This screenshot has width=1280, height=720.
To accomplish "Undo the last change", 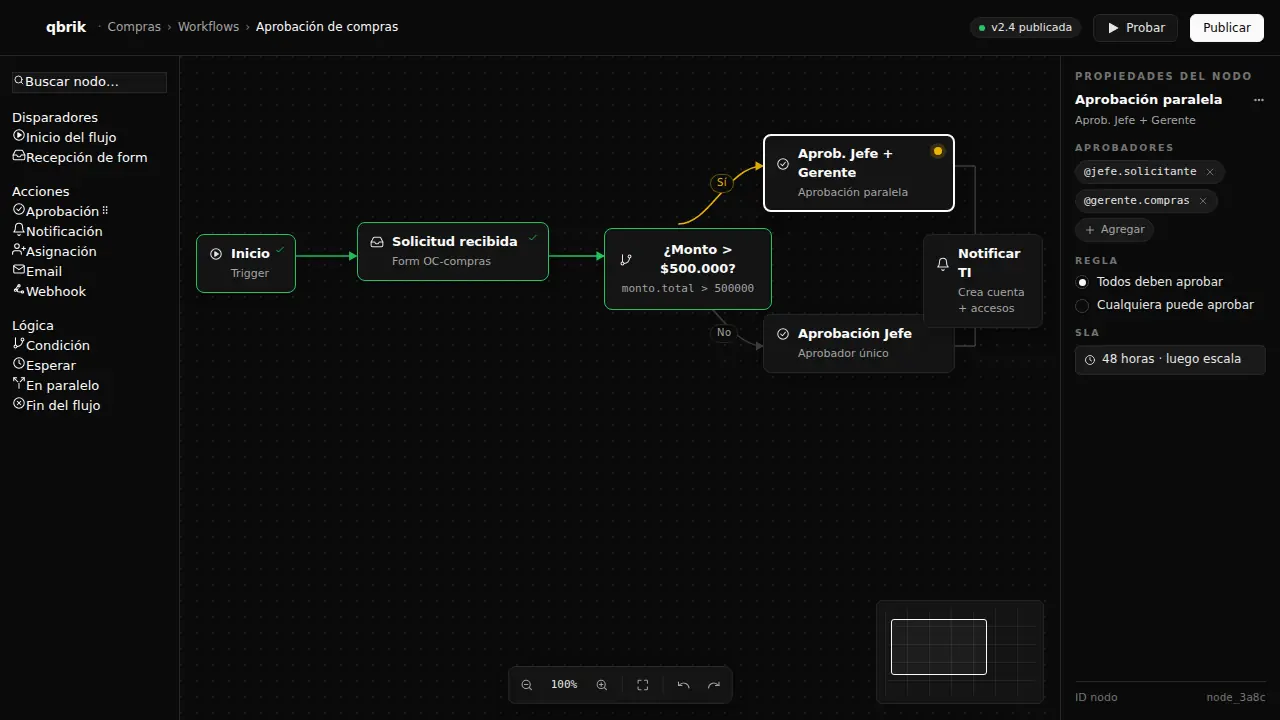I will coord(684,685).
